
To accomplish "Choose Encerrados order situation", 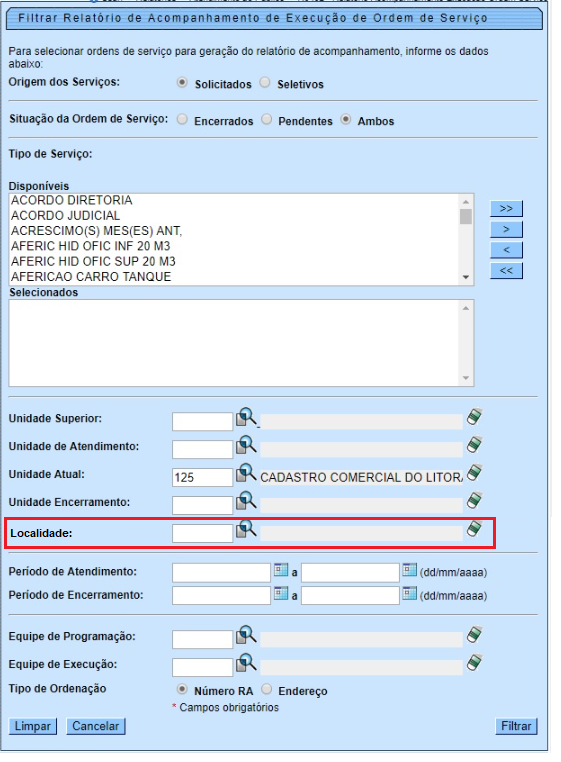I will [182, 119].
